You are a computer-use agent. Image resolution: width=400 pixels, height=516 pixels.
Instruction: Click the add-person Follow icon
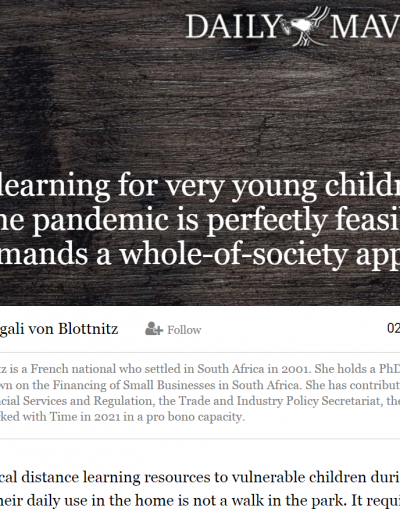pyautogui.click(x=154, y=329)
